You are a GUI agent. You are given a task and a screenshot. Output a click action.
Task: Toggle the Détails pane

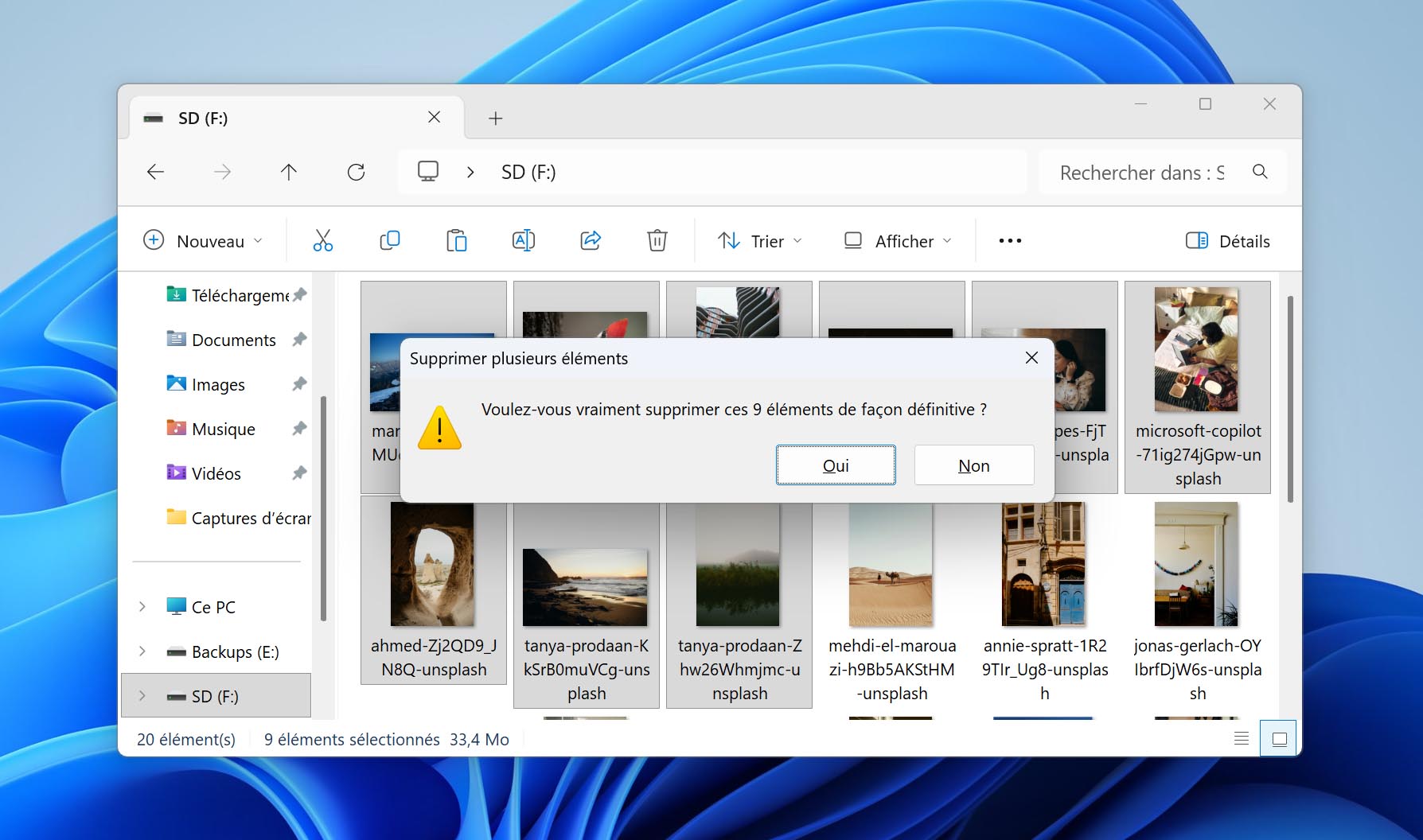click(x=1227, y=240)
